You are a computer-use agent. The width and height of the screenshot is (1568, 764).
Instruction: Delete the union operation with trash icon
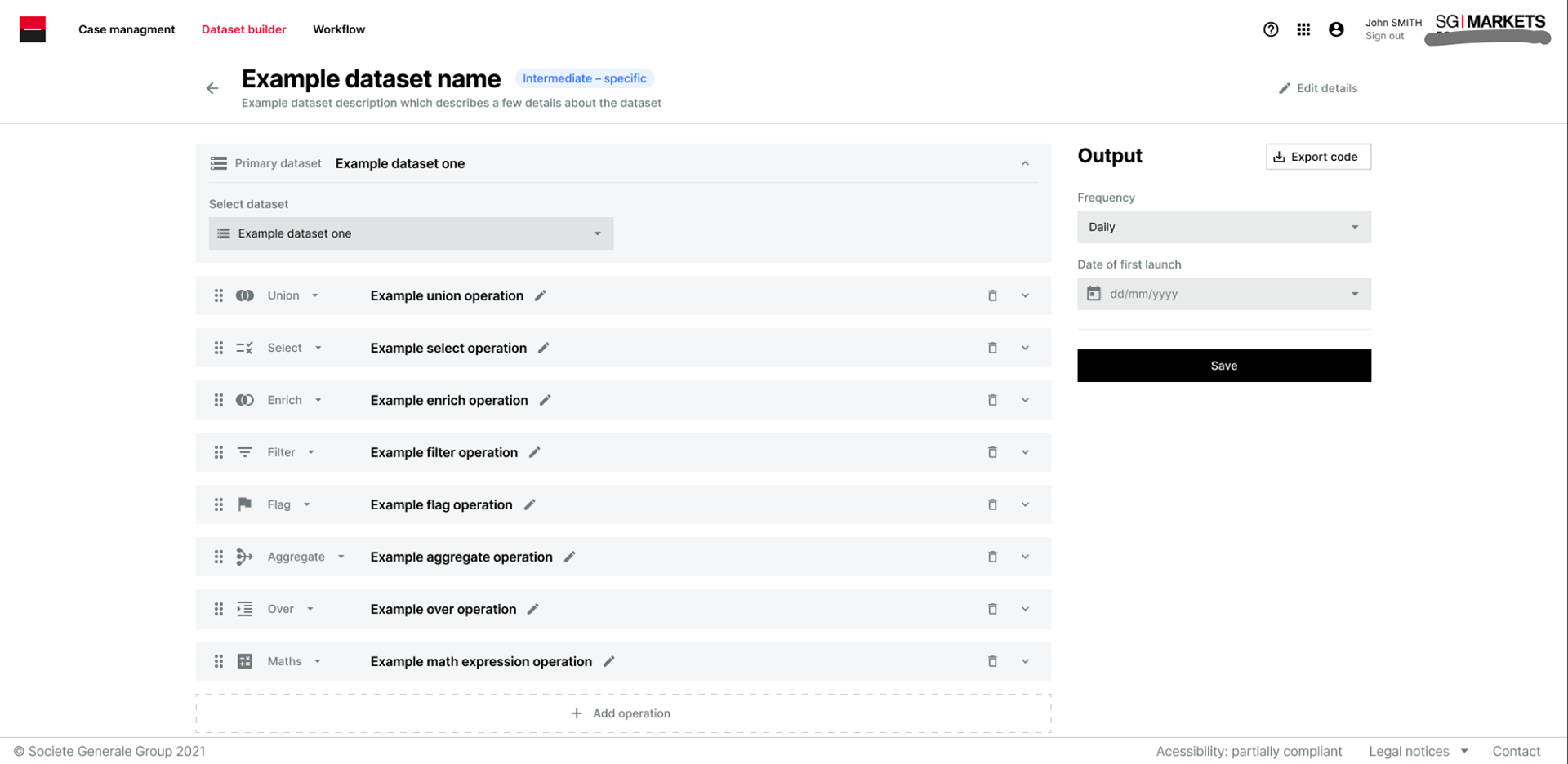tap(992, 295)
